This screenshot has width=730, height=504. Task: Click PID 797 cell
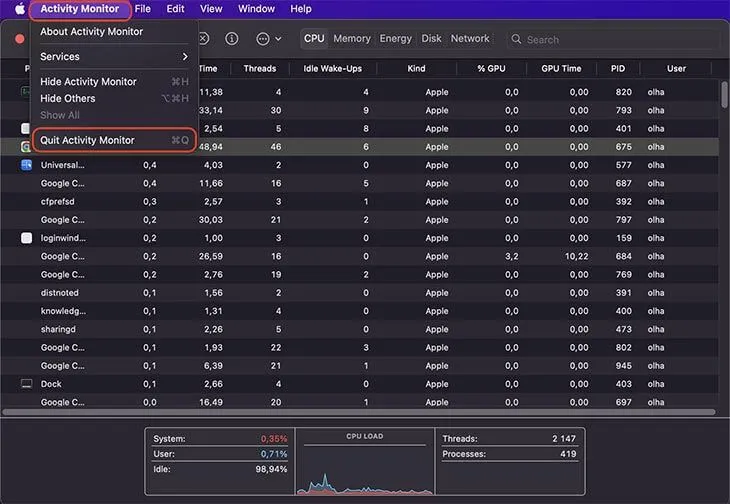pyautogui.click(x=623, y=220)
